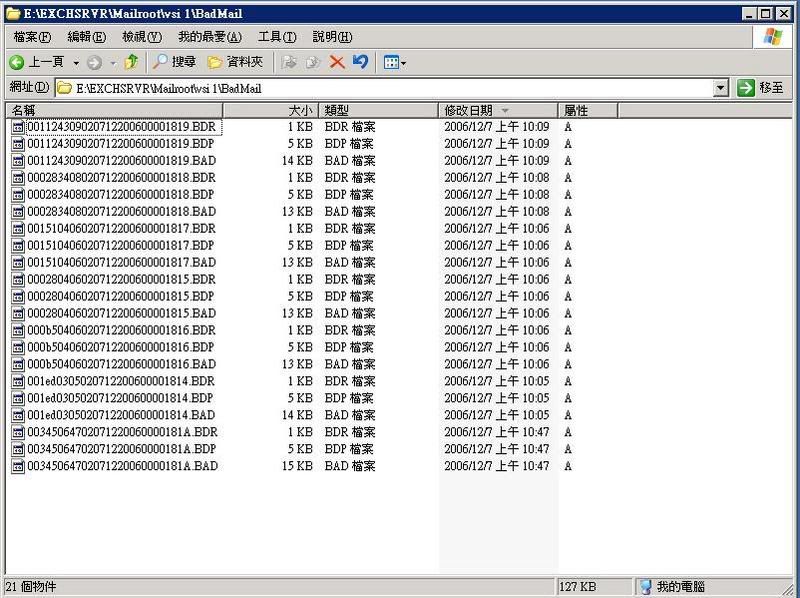The image size is (800, 598).
Task: Open the 工具(T) menu
Action: click(277, 37)
